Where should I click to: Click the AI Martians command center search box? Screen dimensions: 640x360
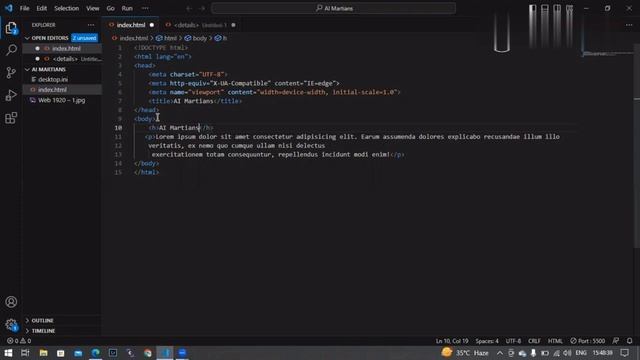pos(333,8)
